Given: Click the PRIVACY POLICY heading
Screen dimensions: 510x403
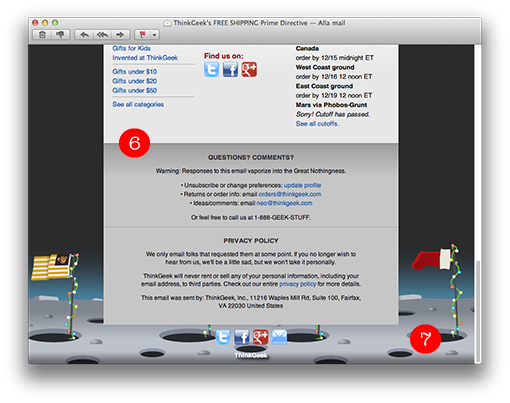Looking at the screenshot, I should tap(251, 240).
